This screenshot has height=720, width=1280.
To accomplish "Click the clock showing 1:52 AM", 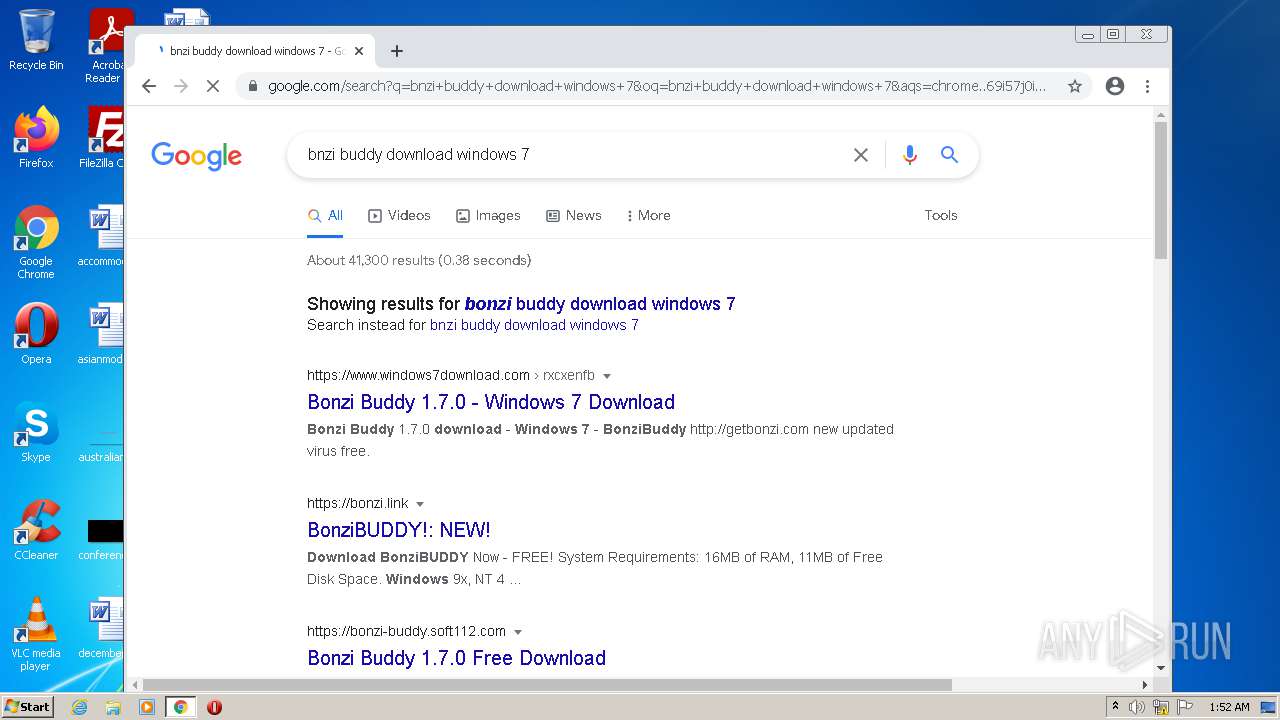I will pyautogui.click(x=1229, y=707).
